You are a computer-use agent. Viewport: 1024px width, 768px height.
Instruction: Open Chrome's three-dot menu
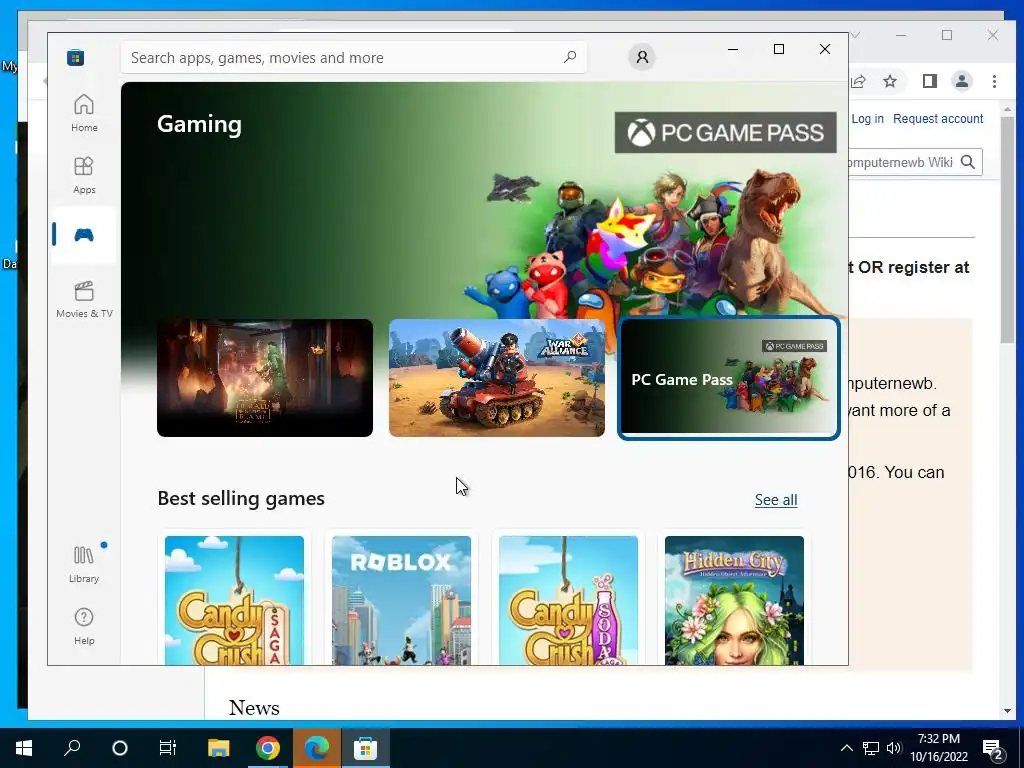[x=994, y=81]
